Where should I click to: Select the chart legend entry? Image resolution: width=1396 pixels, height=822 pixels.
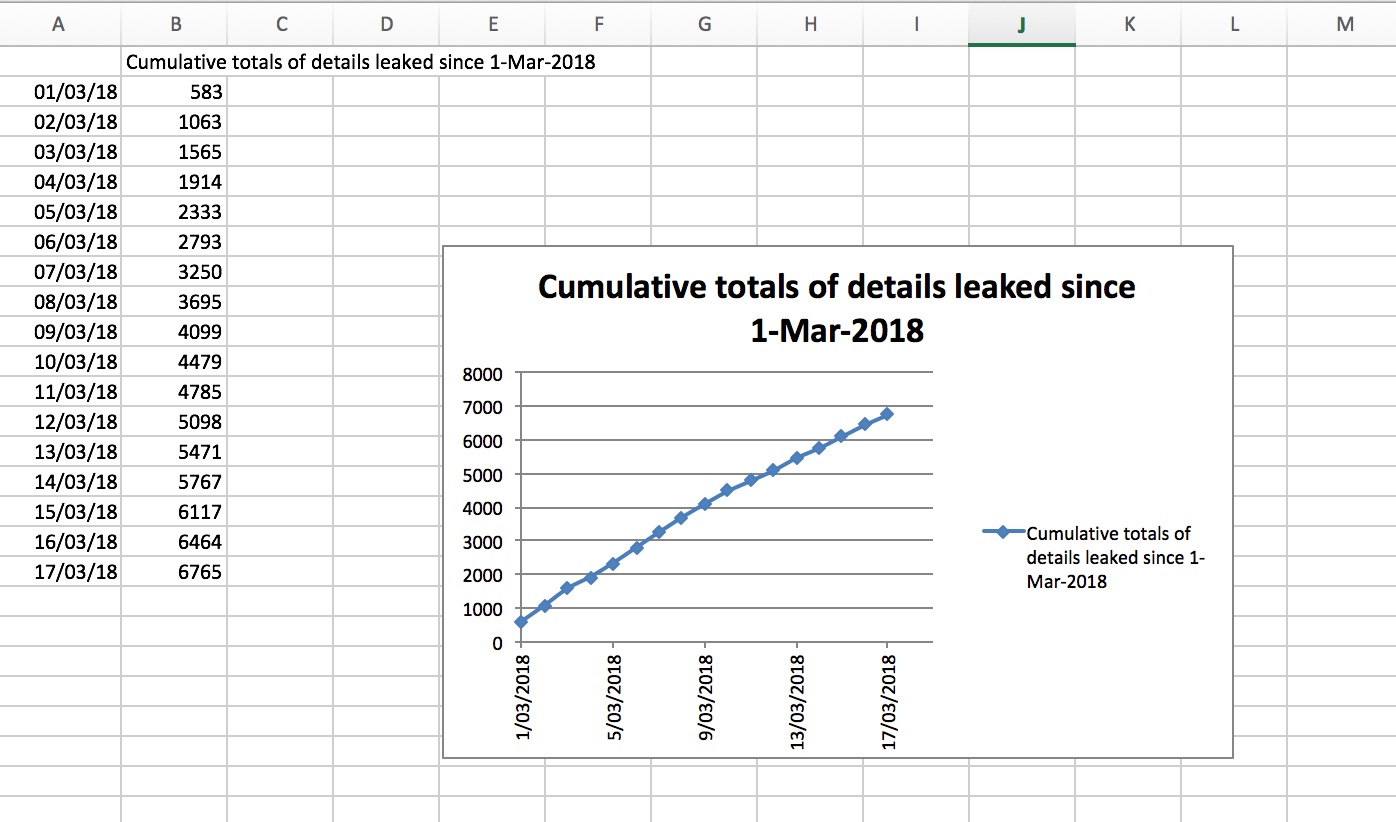[x=1100, y=557]
